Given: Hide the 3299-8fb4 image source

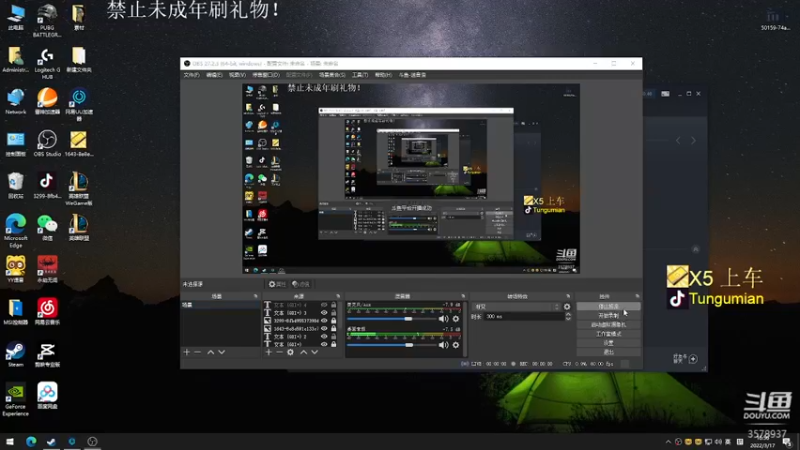Looking at the screenshot, I should 324,320.
